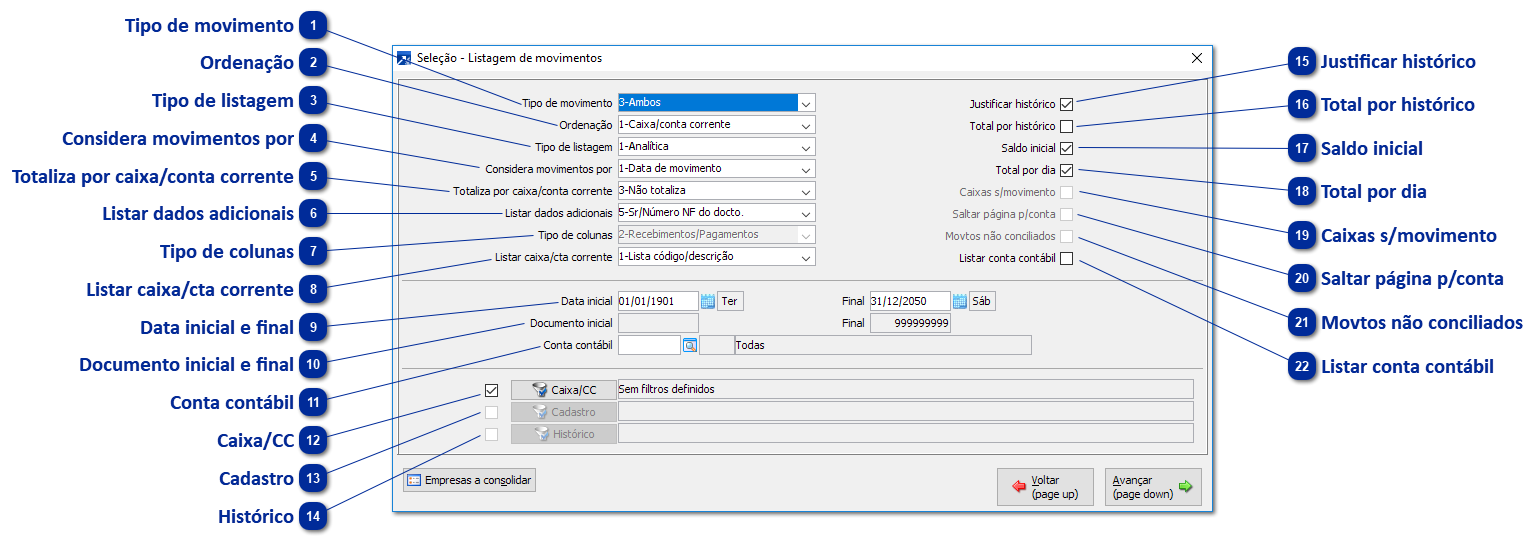Toggle Total por dia checkbox
This screenshot has height=545, width=1539.
click(1066, 170)
